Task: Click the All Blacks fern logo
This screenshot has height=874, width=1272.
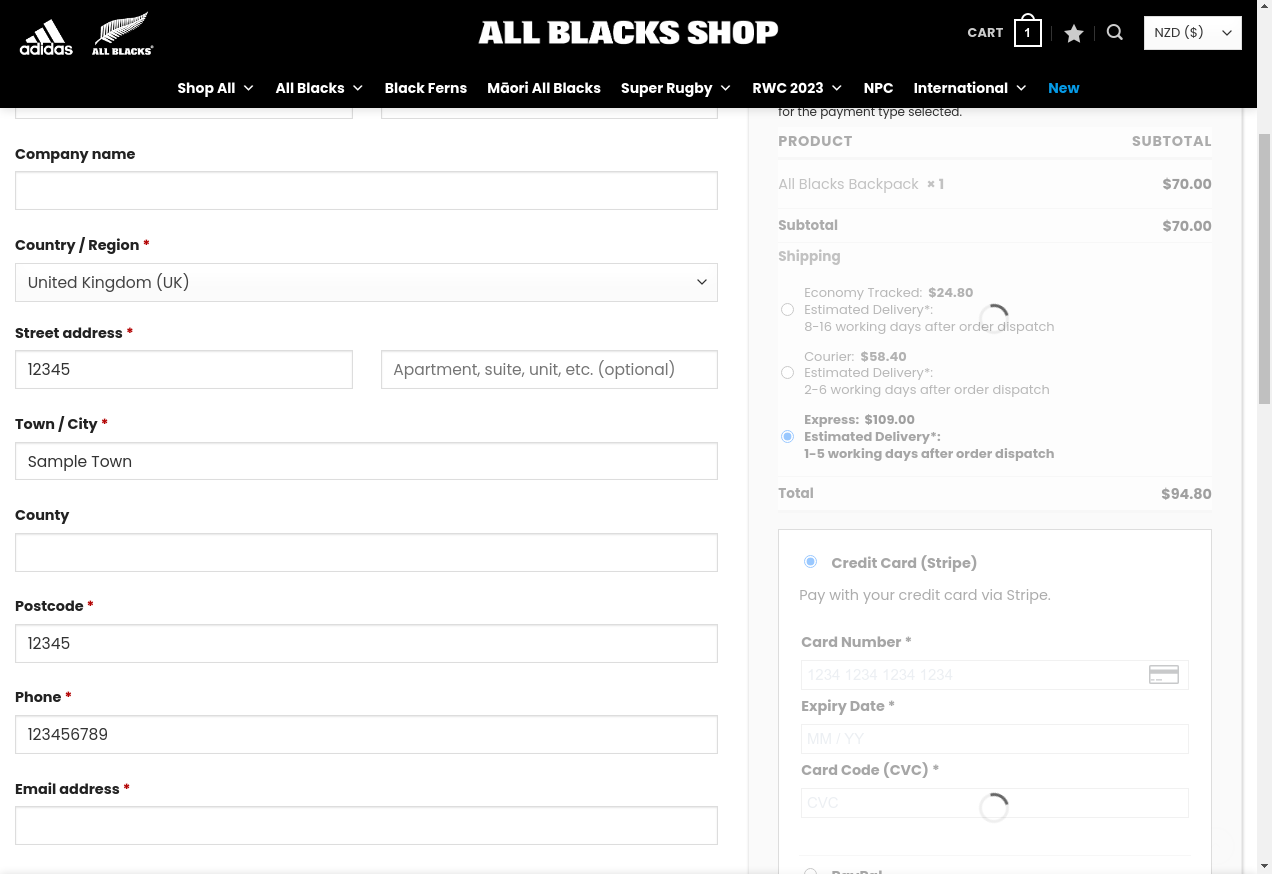Action: [122, 33]
